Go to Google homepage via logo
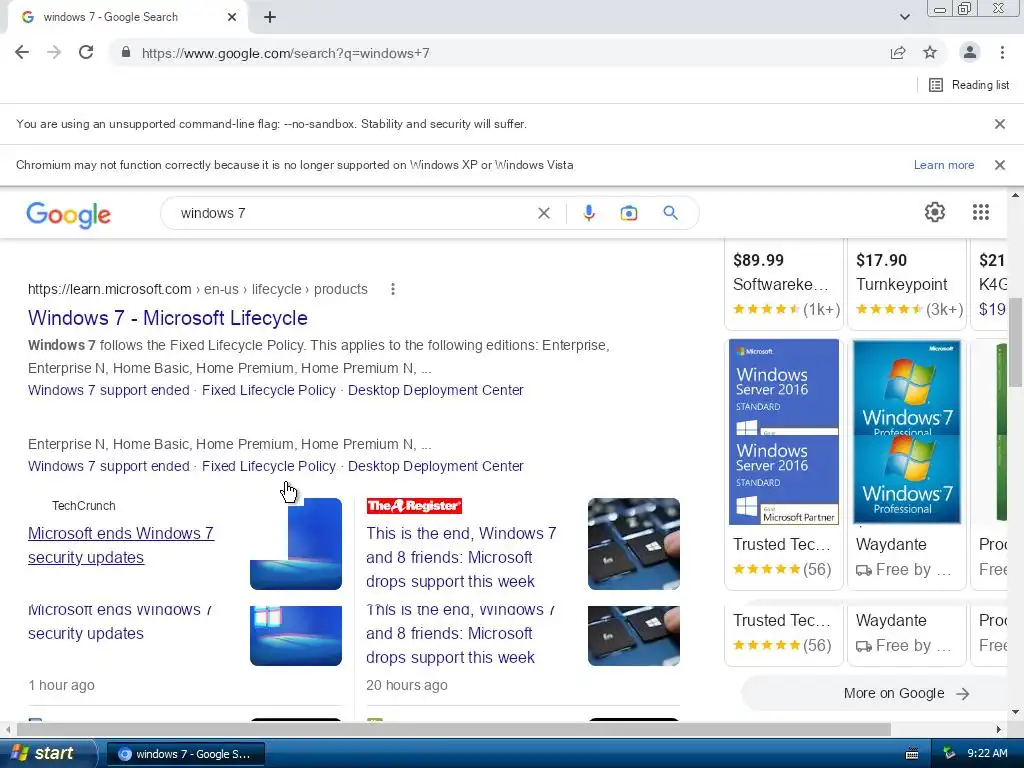 coord(69,214)
